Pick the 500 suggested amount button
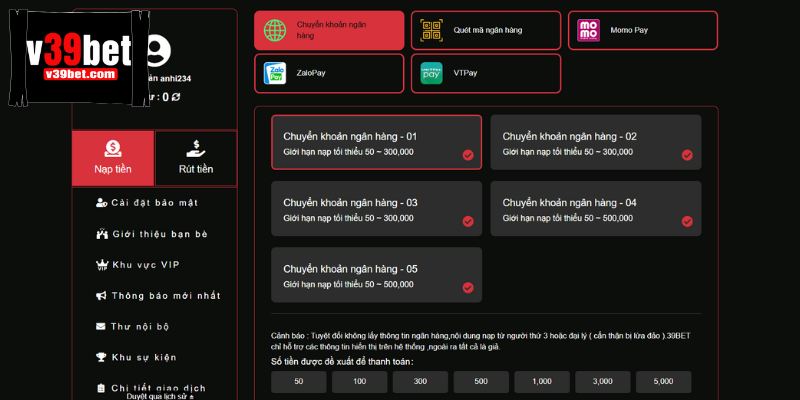Image resolution: width=800 pixels, height=400 pixels. click(481, 382)
